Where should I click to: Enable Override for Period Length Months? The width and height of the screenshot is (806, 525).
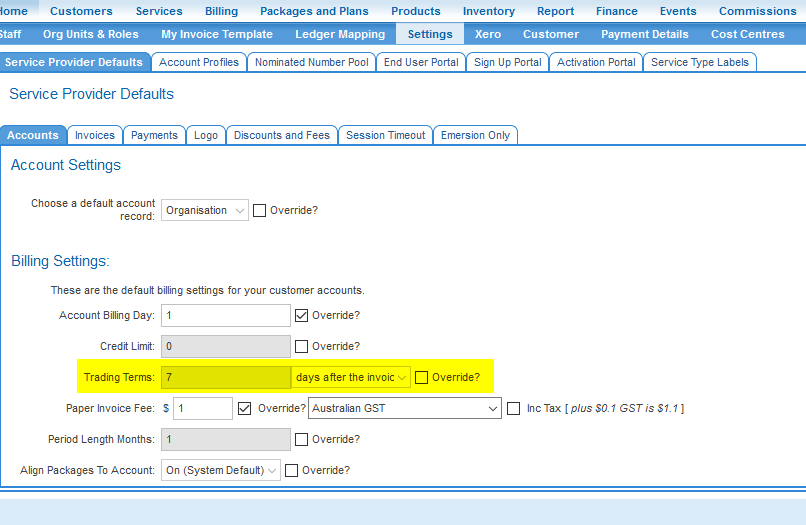(x=302, y=439)
